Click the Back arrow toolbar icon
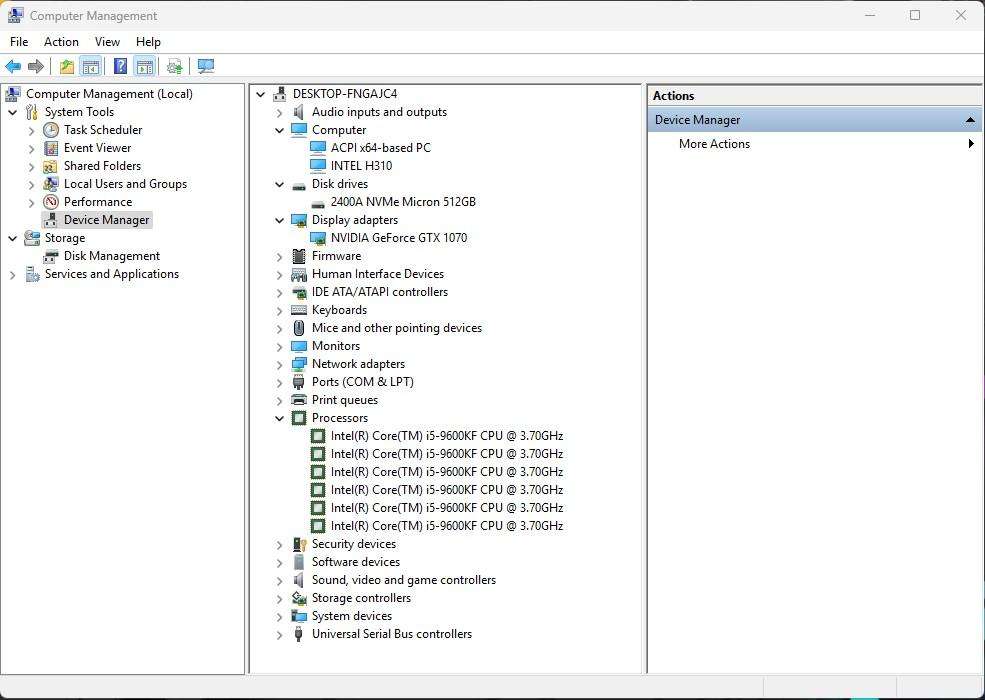 (x=13, y=67)
